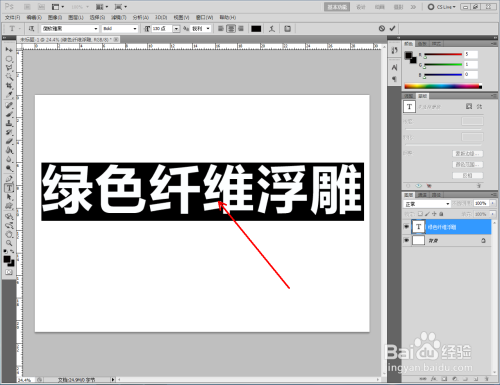The image size is (500, 385).
Task: Select the Dodge tool
Action: [x=9, y=168]
